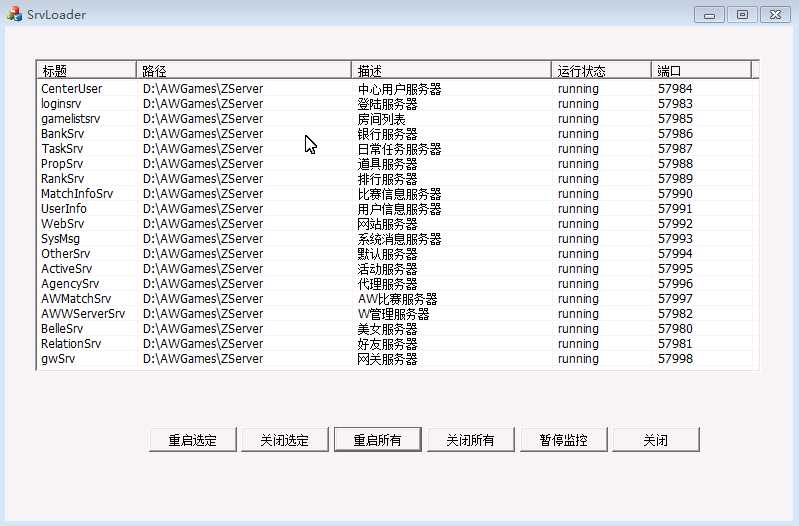
Task: Click the 端口 column header
Action: tap(701, 70)
